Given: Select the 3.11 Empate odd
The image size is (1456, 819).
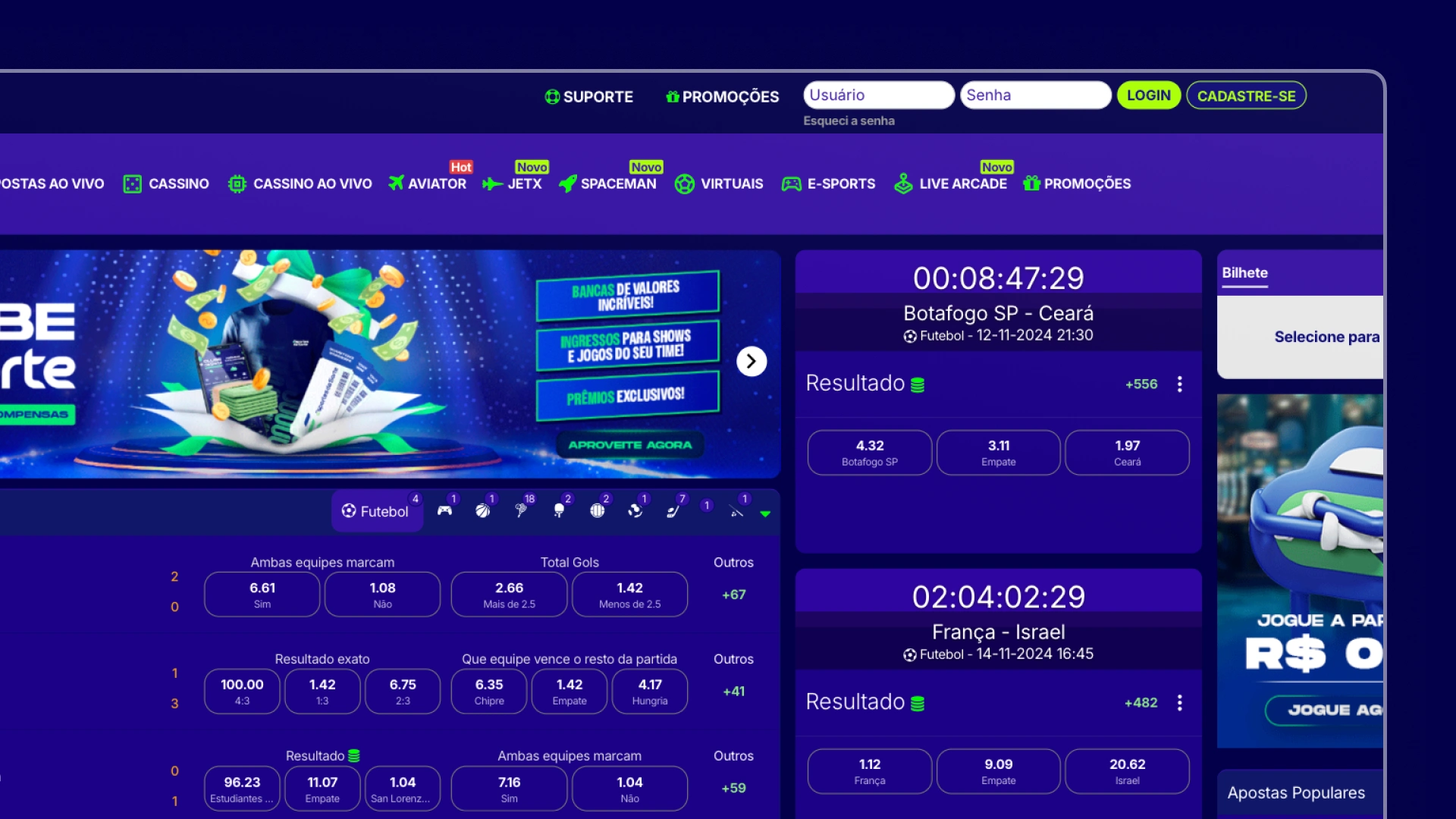Looking at the screenshot, I should (998, 453).
